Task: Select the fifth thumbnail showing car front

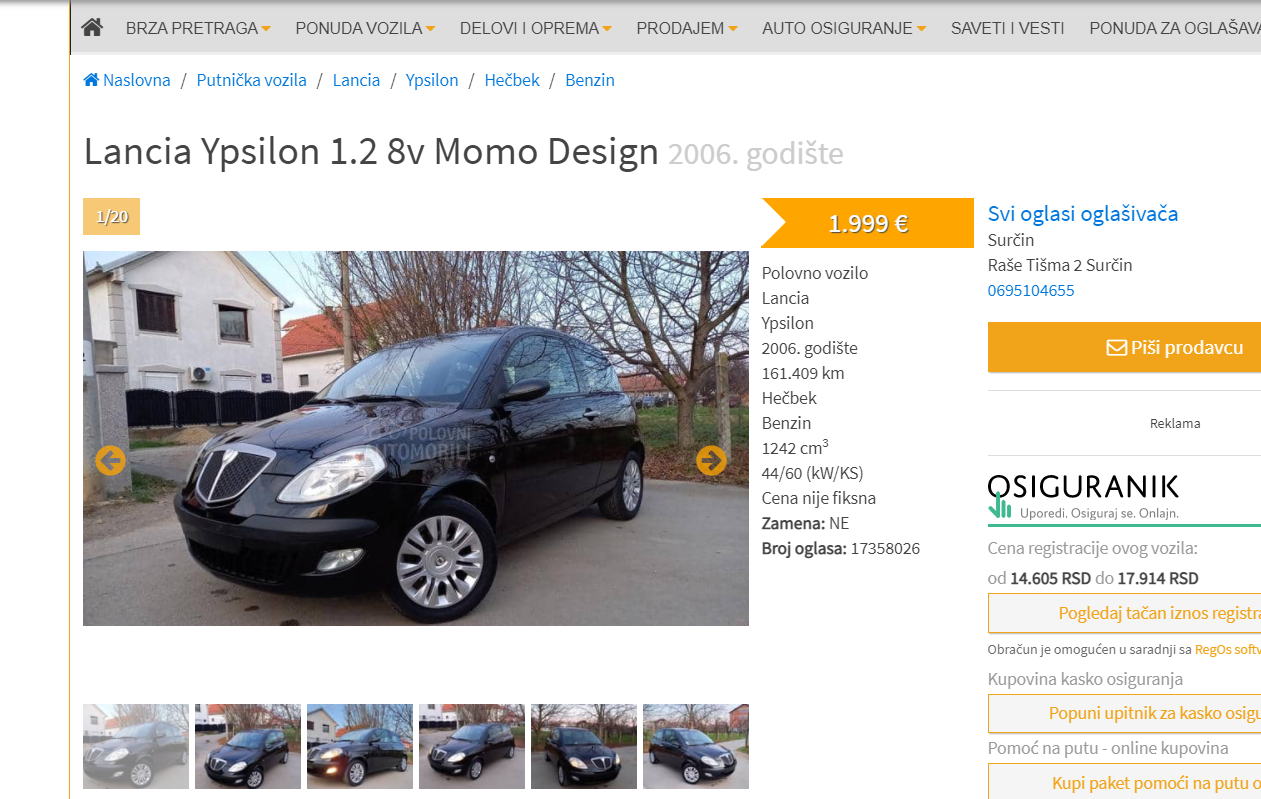Action: pos(584,746)
